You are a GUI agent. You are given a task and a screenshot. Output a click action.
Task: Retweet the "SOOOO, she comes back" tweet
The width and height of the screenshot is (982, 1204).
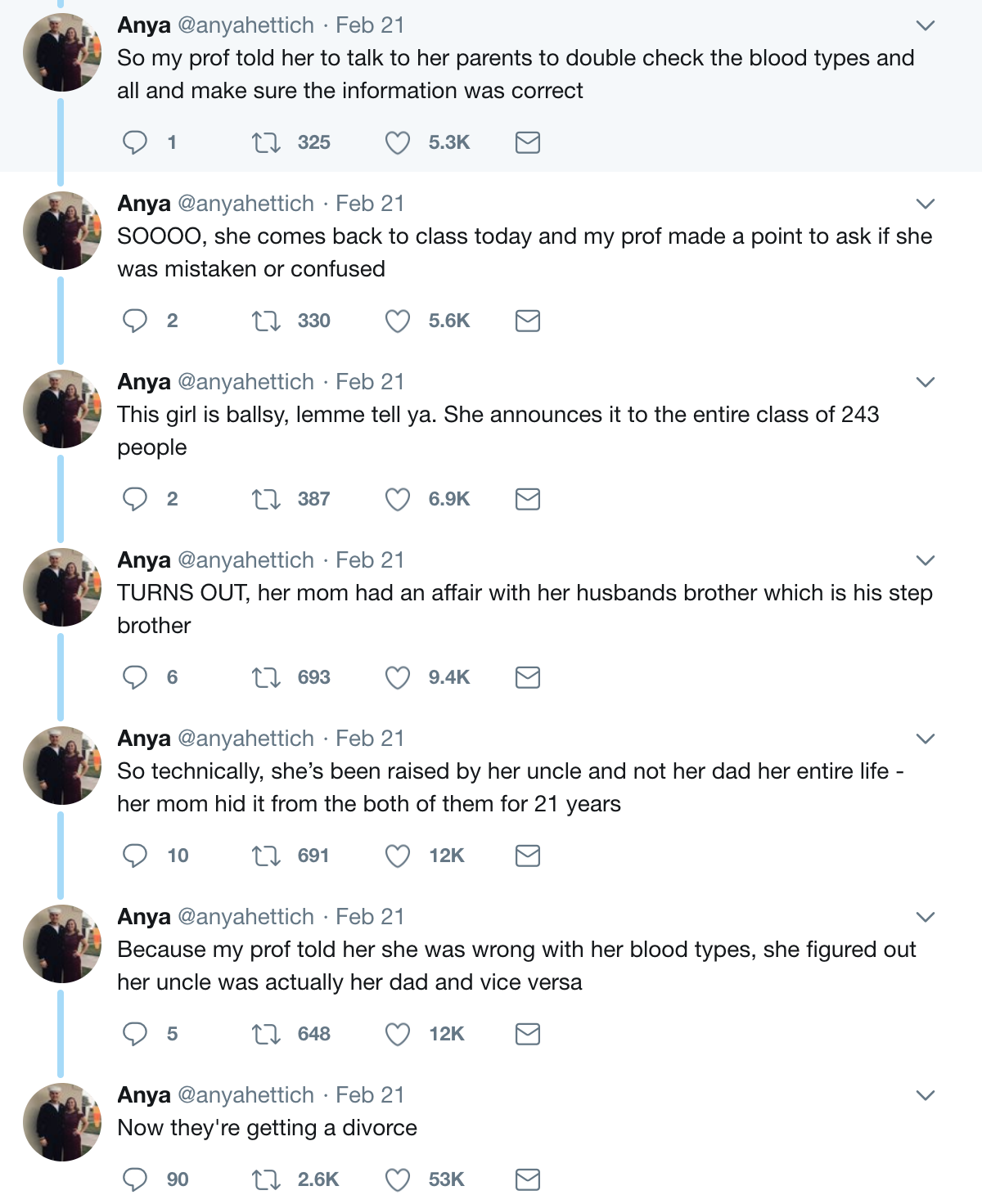click(x=264, y=321)
